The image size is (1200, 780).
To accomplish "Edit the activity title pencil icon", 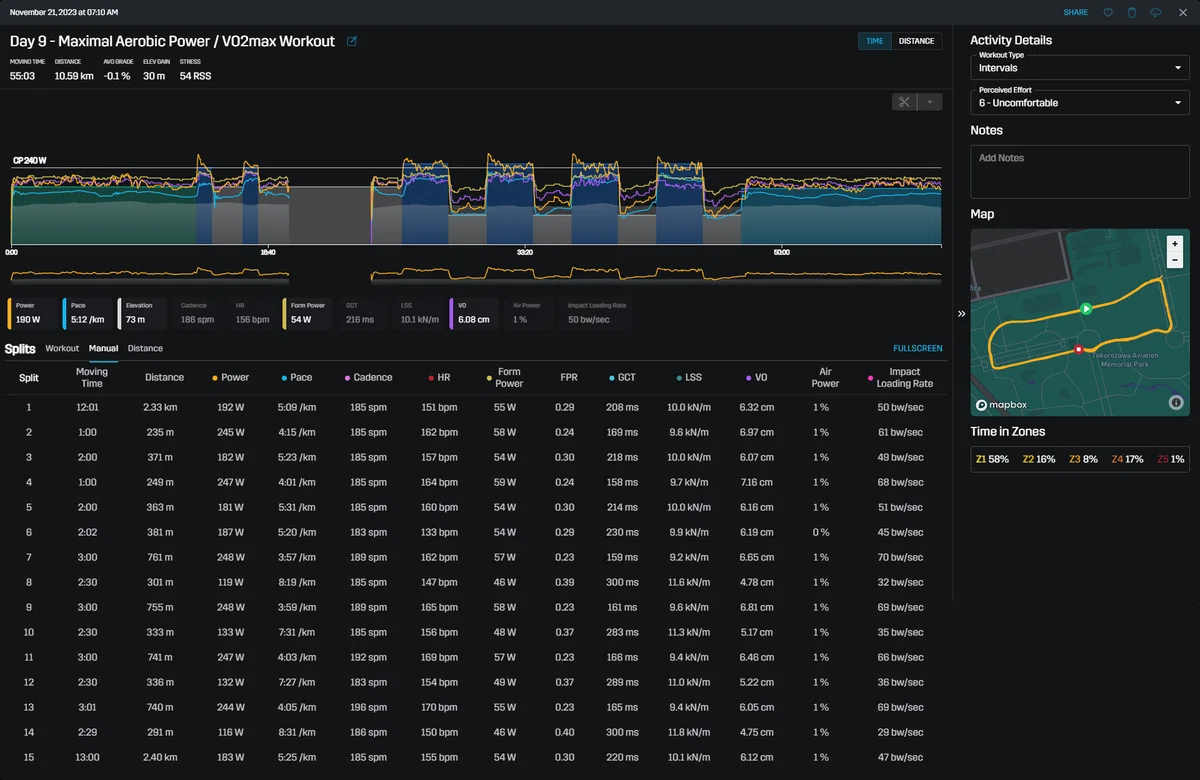I will tap(351, 41).
